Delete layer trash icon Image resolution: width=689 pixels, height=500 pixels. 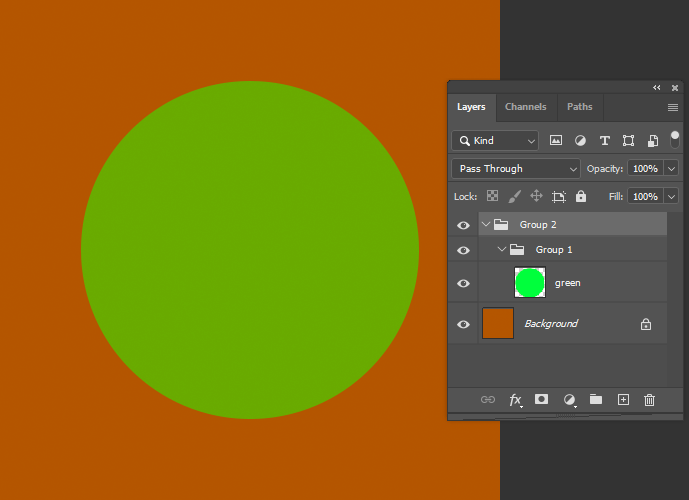[x=649, y=400]
